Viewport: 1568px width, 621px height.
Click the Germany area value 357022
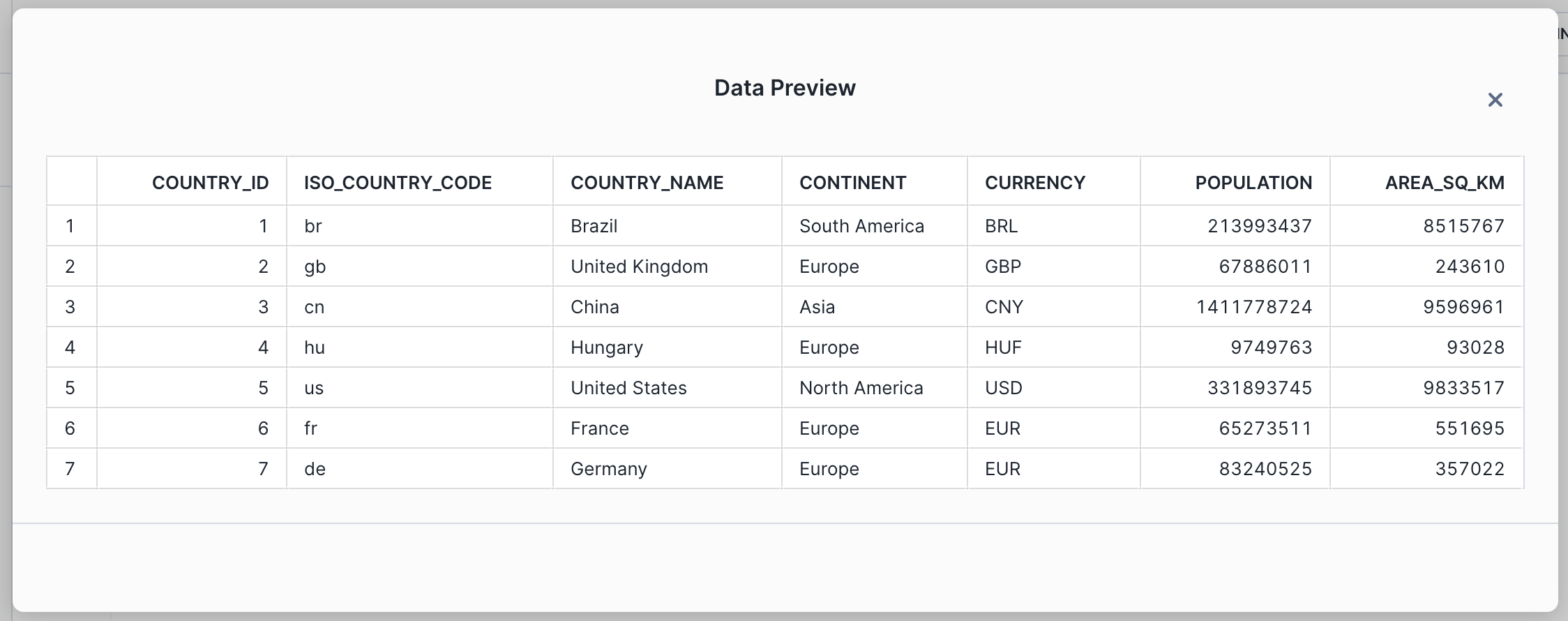pos(1469,469)
